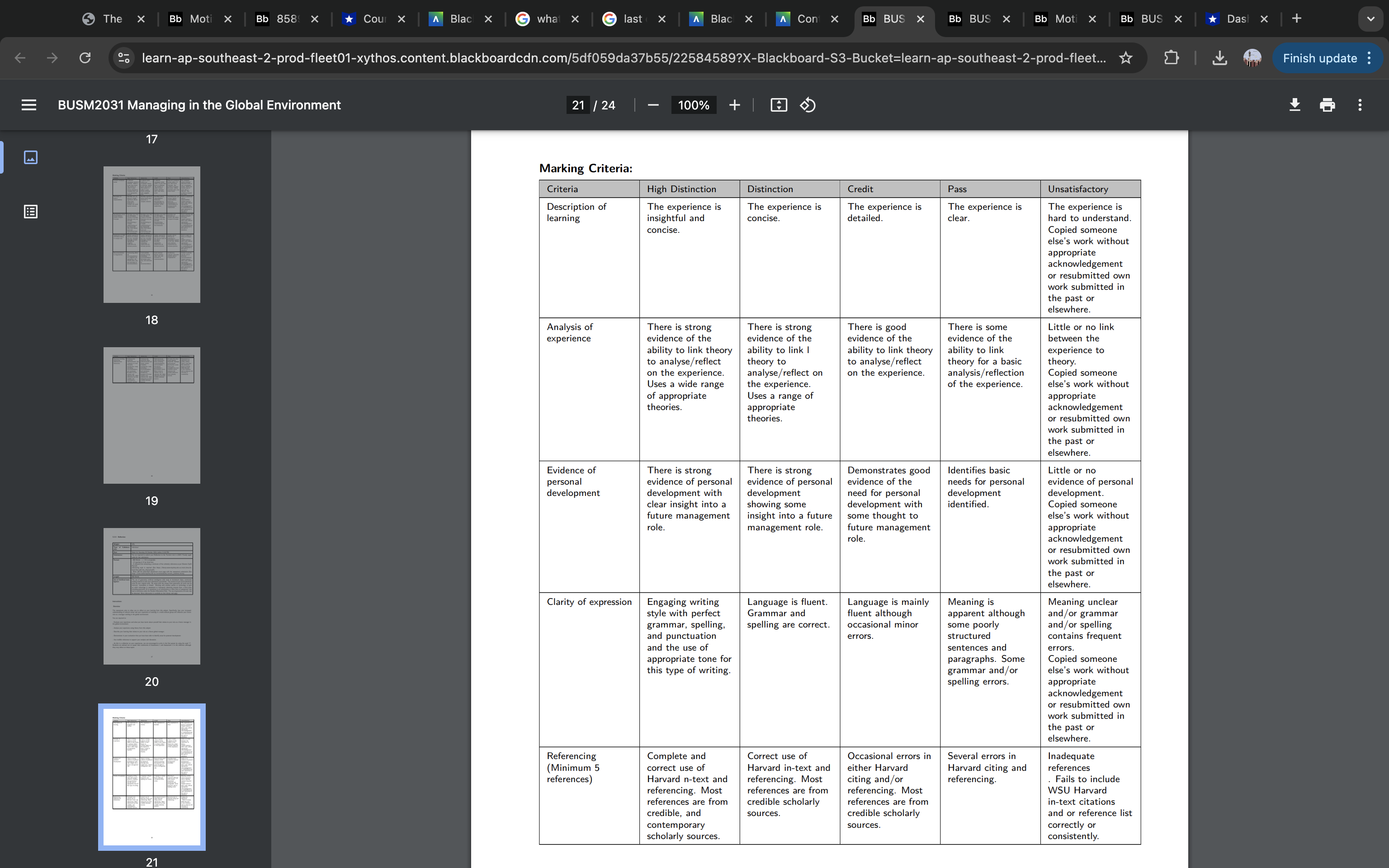Click the download icon in PDF toolbar
1389x868 pixels.
pos(1295,104)
